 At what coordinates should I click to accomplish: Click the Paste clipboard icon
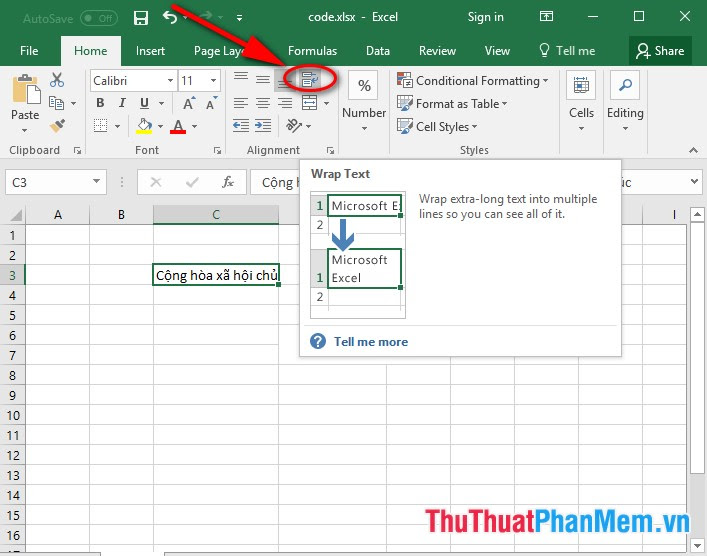(x=26, y=89)
